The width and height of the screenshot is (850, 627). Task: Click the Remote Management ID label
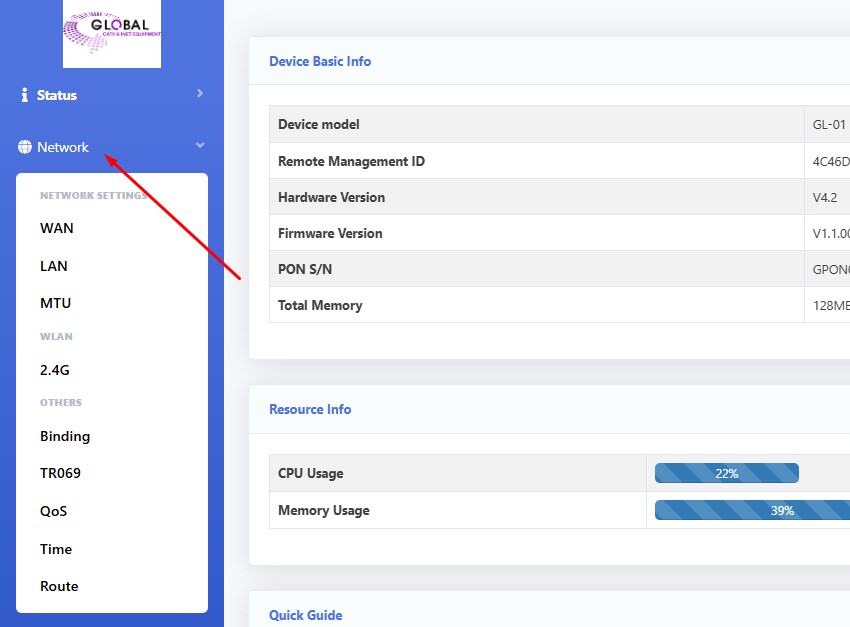[351, 161]
